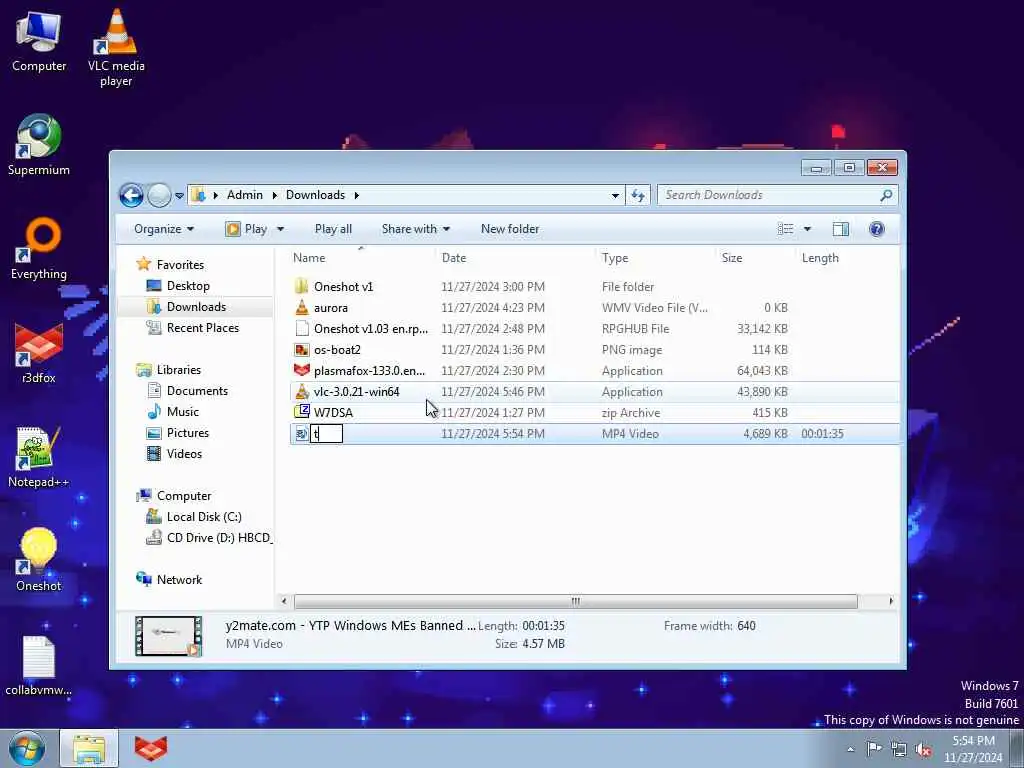Create a New folder

click(x=510, y=229)
